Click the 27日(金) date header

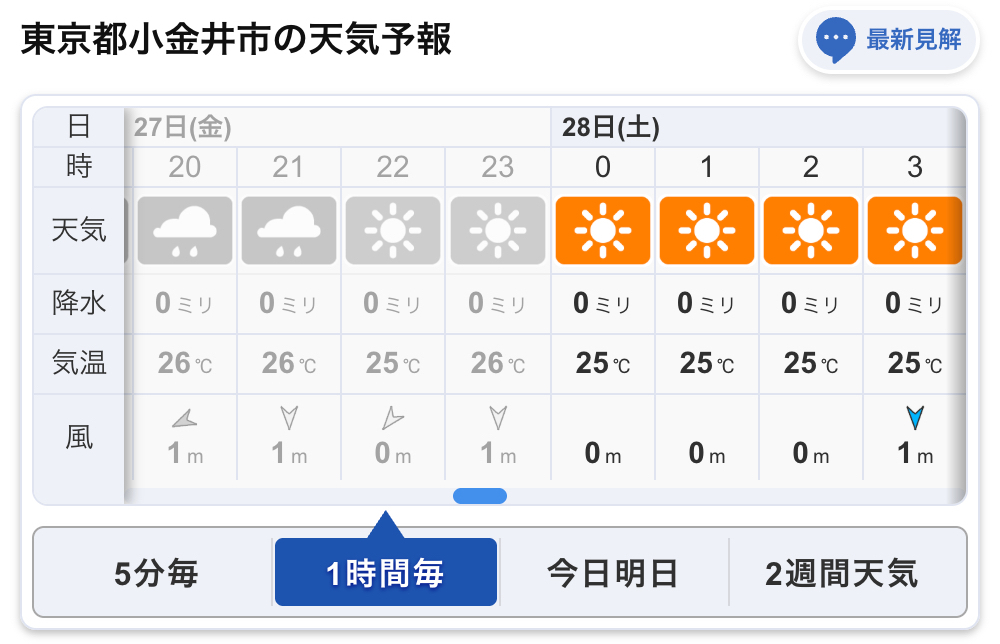click(x=182, y=128)
